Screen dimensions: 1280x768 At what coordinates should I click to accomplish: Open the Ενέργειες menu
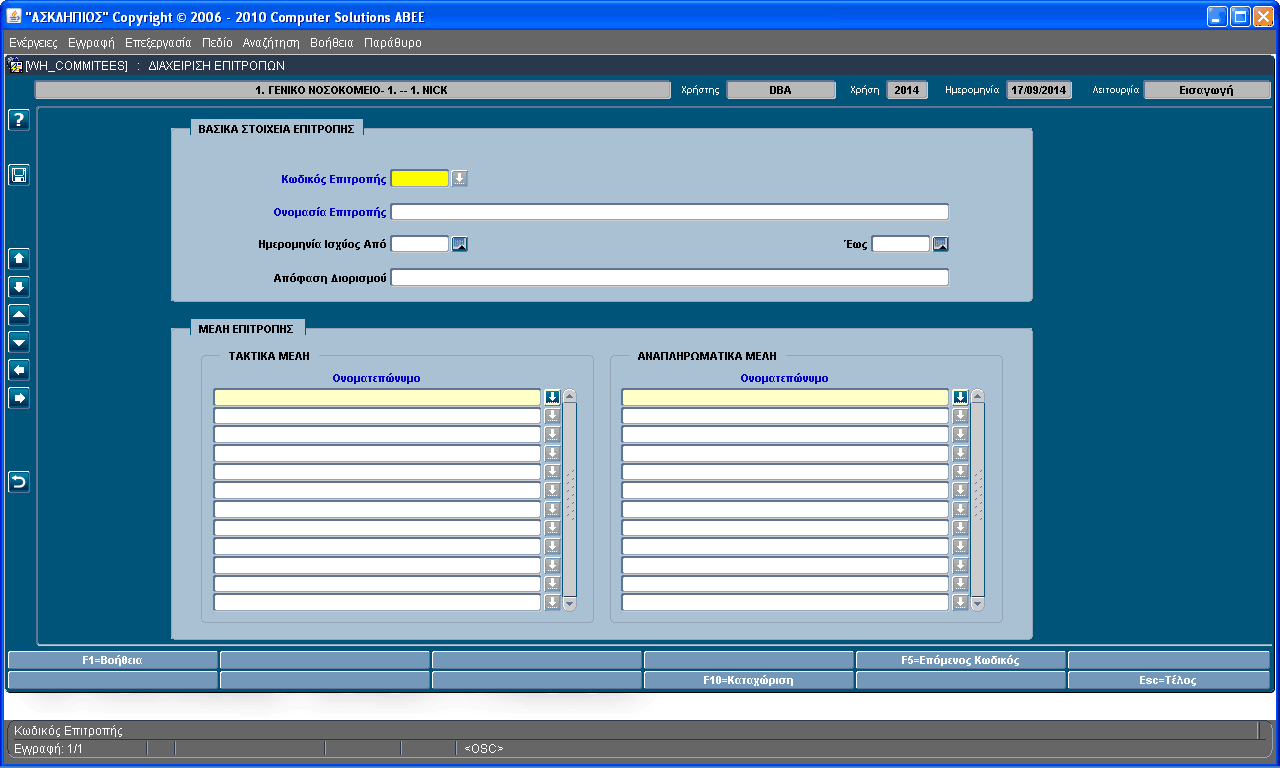pyautogui.click(x=33, y=43)
